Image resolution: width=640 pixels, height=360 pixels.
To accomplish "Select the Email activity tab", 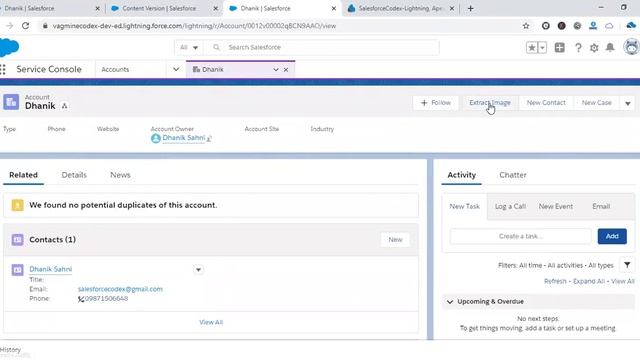I will [601, 207].
